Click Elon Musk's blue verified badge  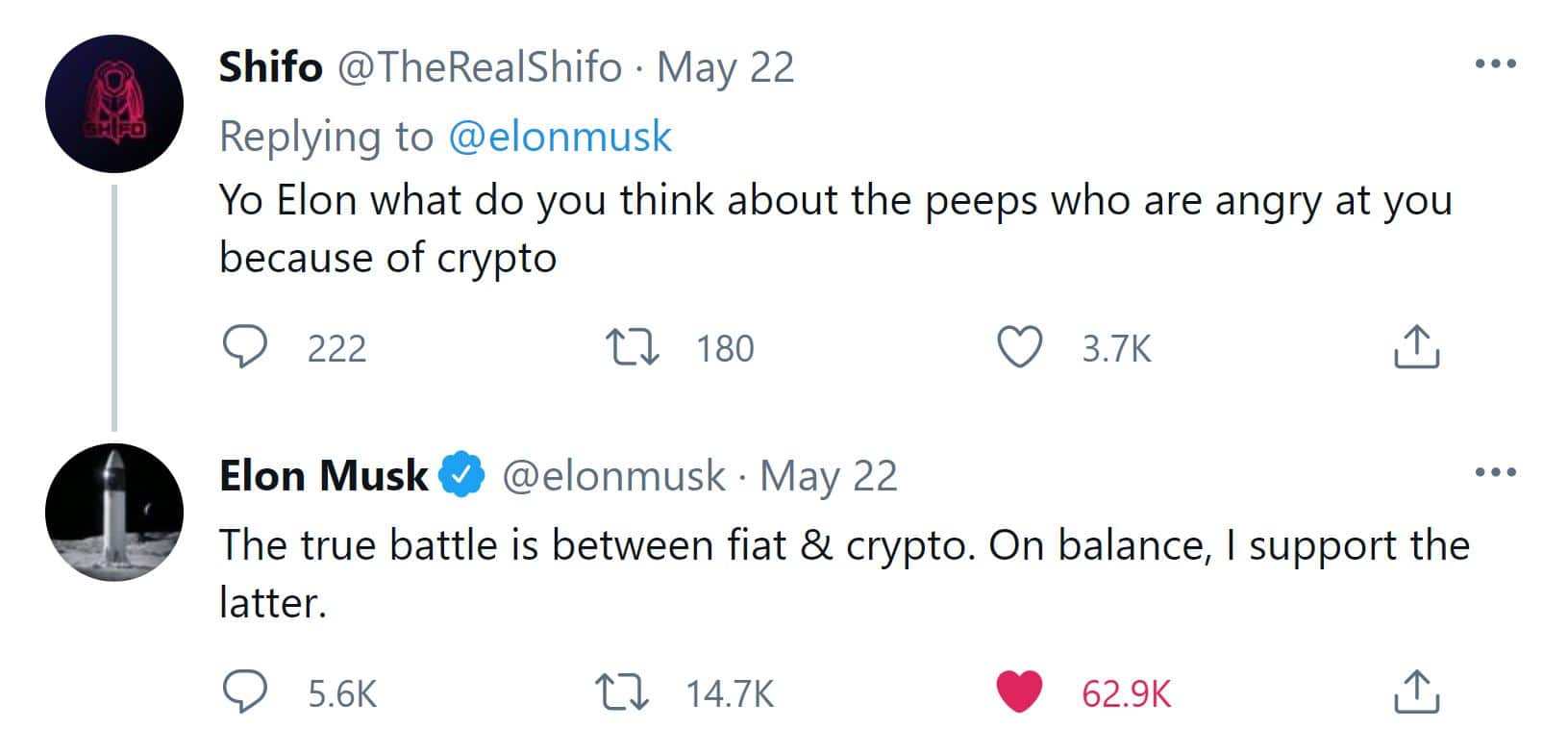462,475
